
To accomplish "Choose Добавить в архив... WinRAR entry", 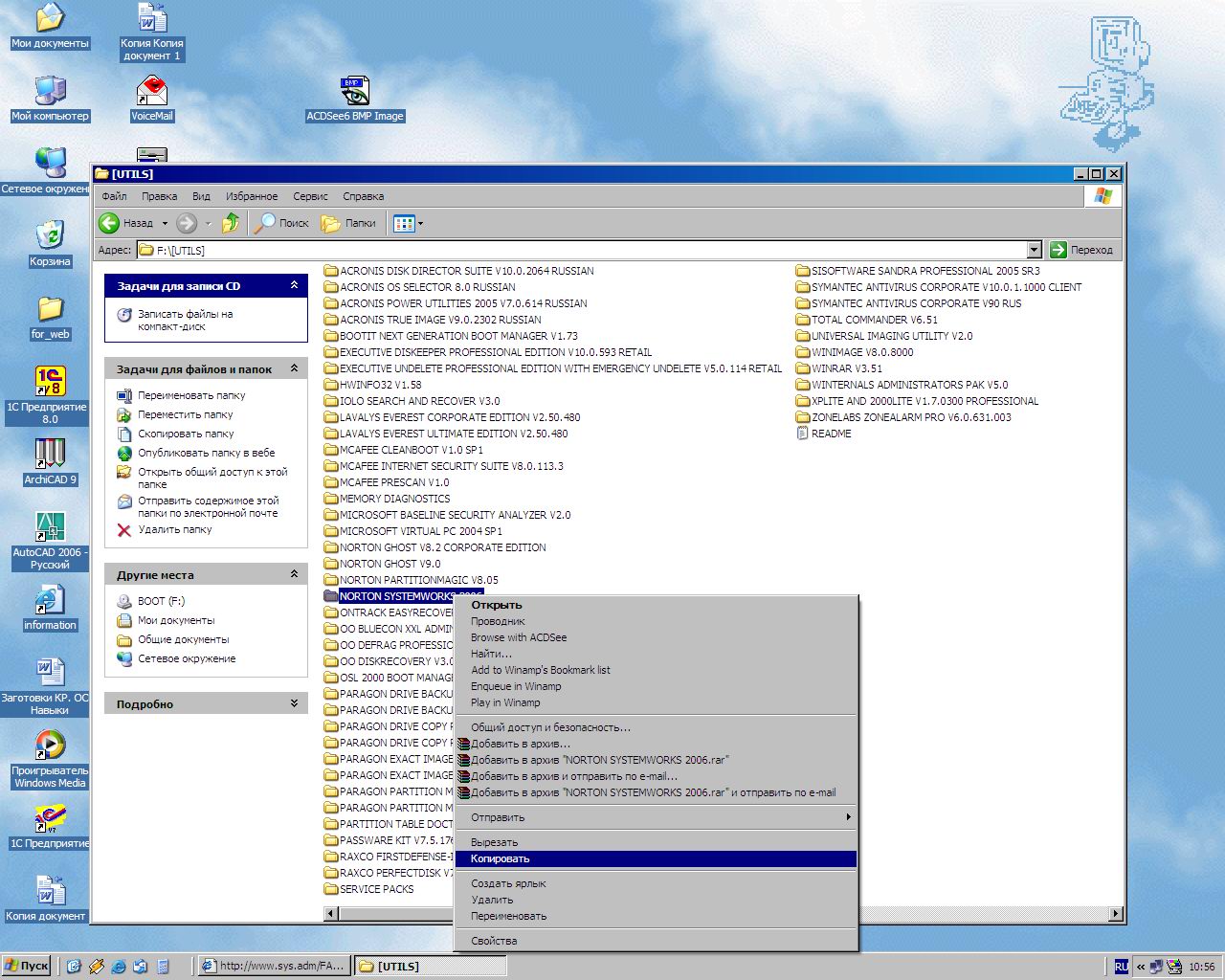I will point(656,744).
